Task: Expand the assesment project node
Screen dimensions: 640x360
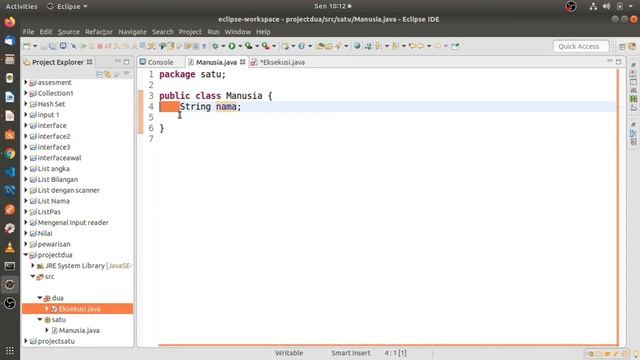Action: 26,82
